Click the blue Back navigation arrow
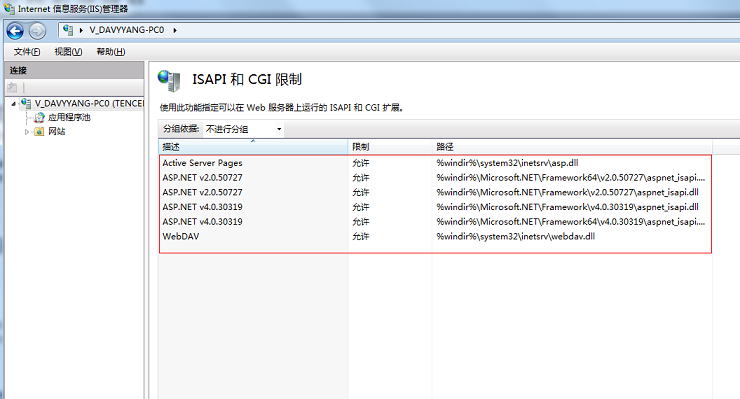The height and width of the screenshot is (399, 740). pos(15,31)
